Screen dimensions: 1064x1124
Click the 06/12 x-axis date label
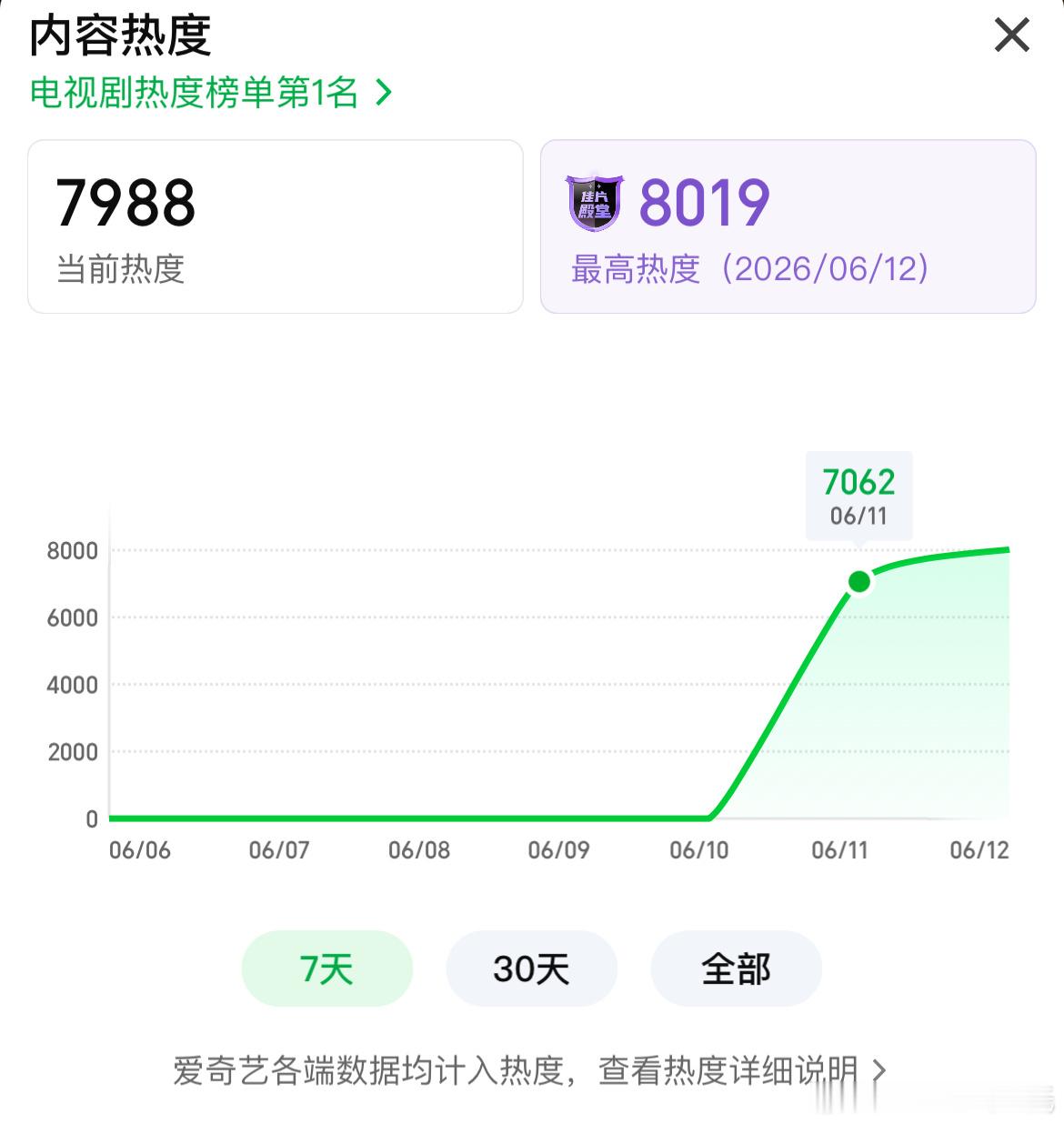(x=979, y=850)
